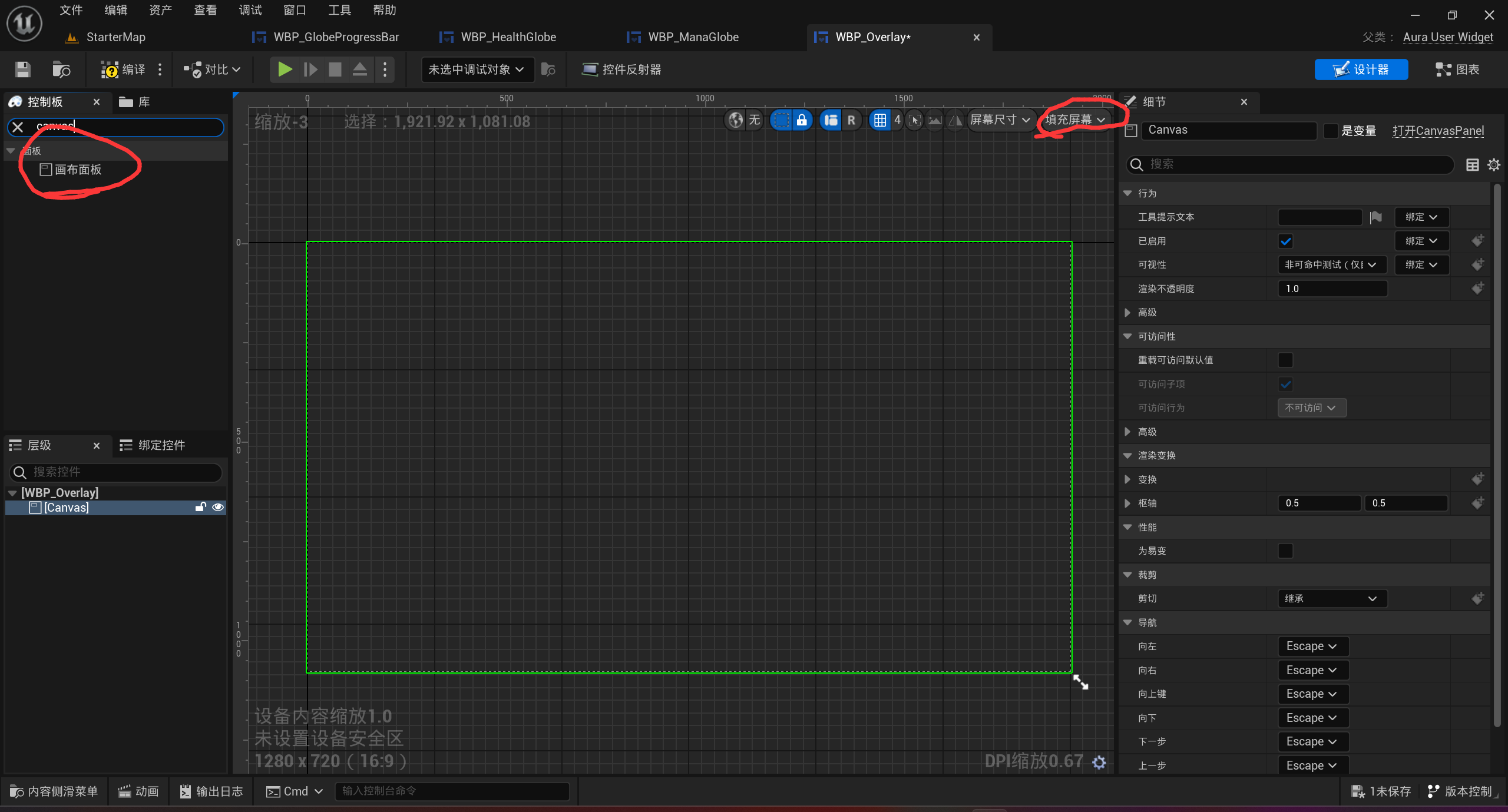Switch to Graph mode (图表)
Image resolution: width=1508 pixels, height=812 pixels.
tap(1457, 69)
